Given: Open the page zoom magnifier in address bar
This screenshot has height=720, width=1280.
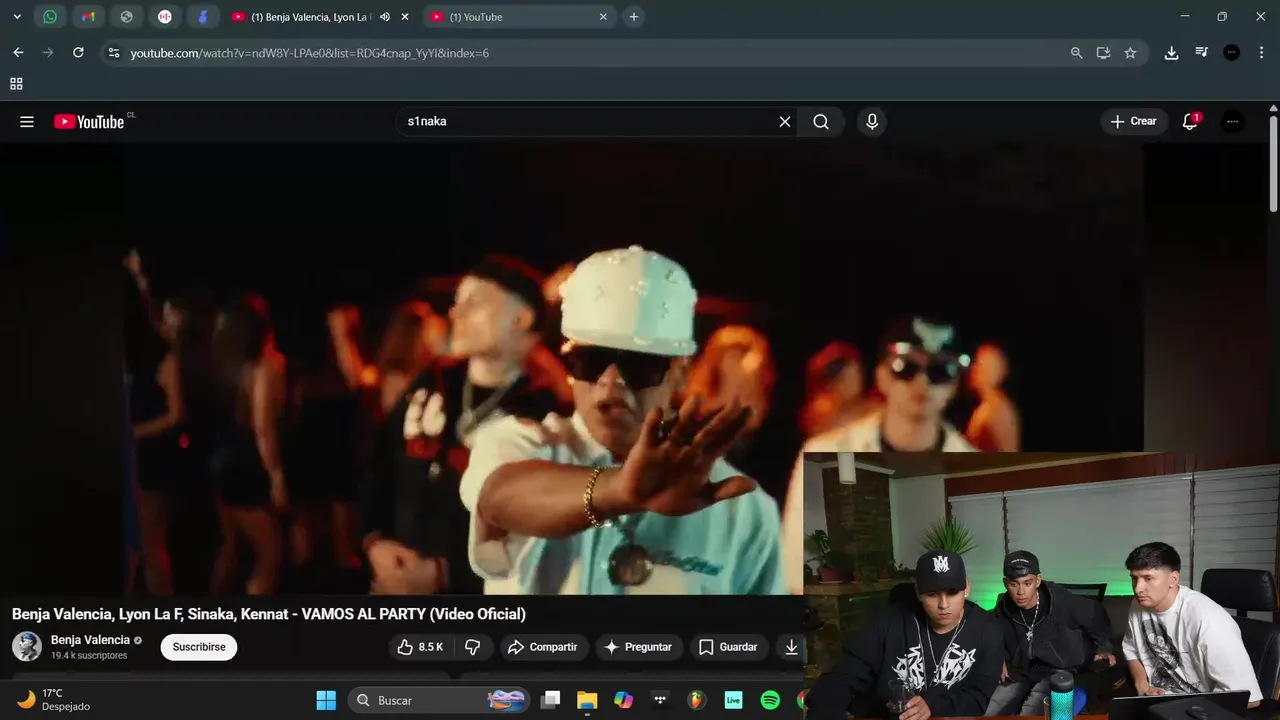Looking at the screenshot, I should coord(1076,53).
